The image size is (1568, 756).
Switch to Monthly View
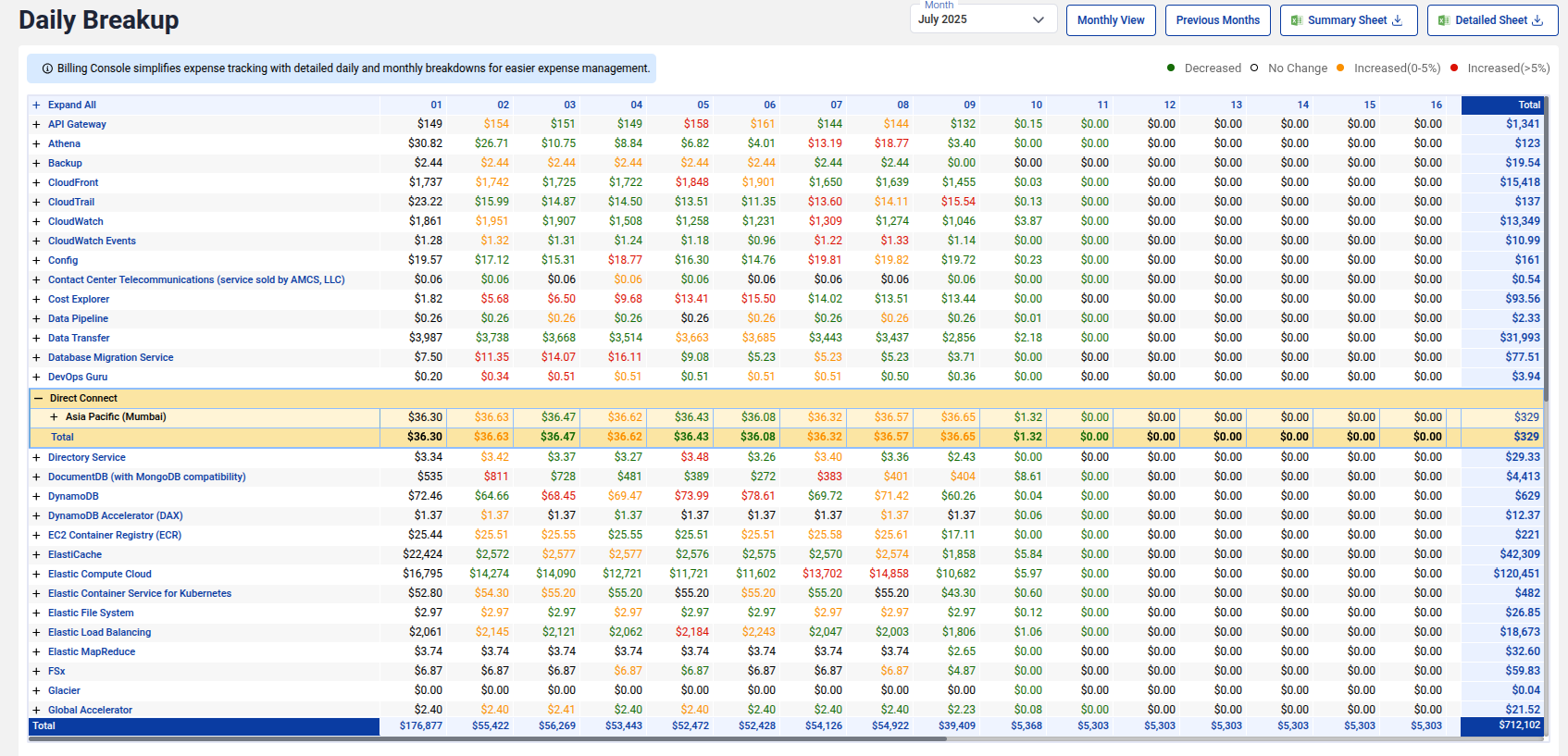[1110, 20]
